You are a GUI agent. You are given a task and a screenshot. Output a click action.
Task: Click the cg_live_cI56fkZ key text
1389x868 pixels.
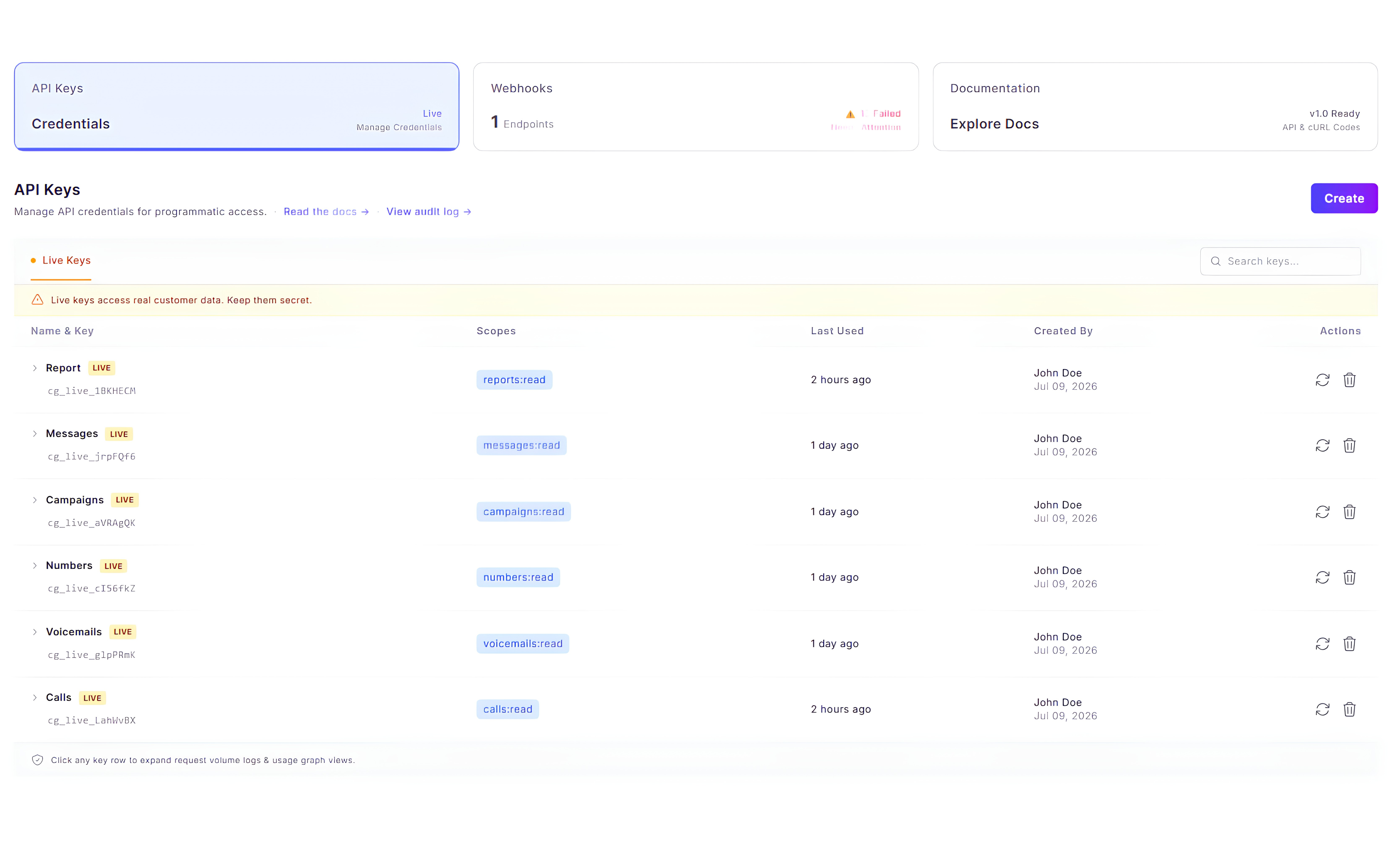[92, 588]
